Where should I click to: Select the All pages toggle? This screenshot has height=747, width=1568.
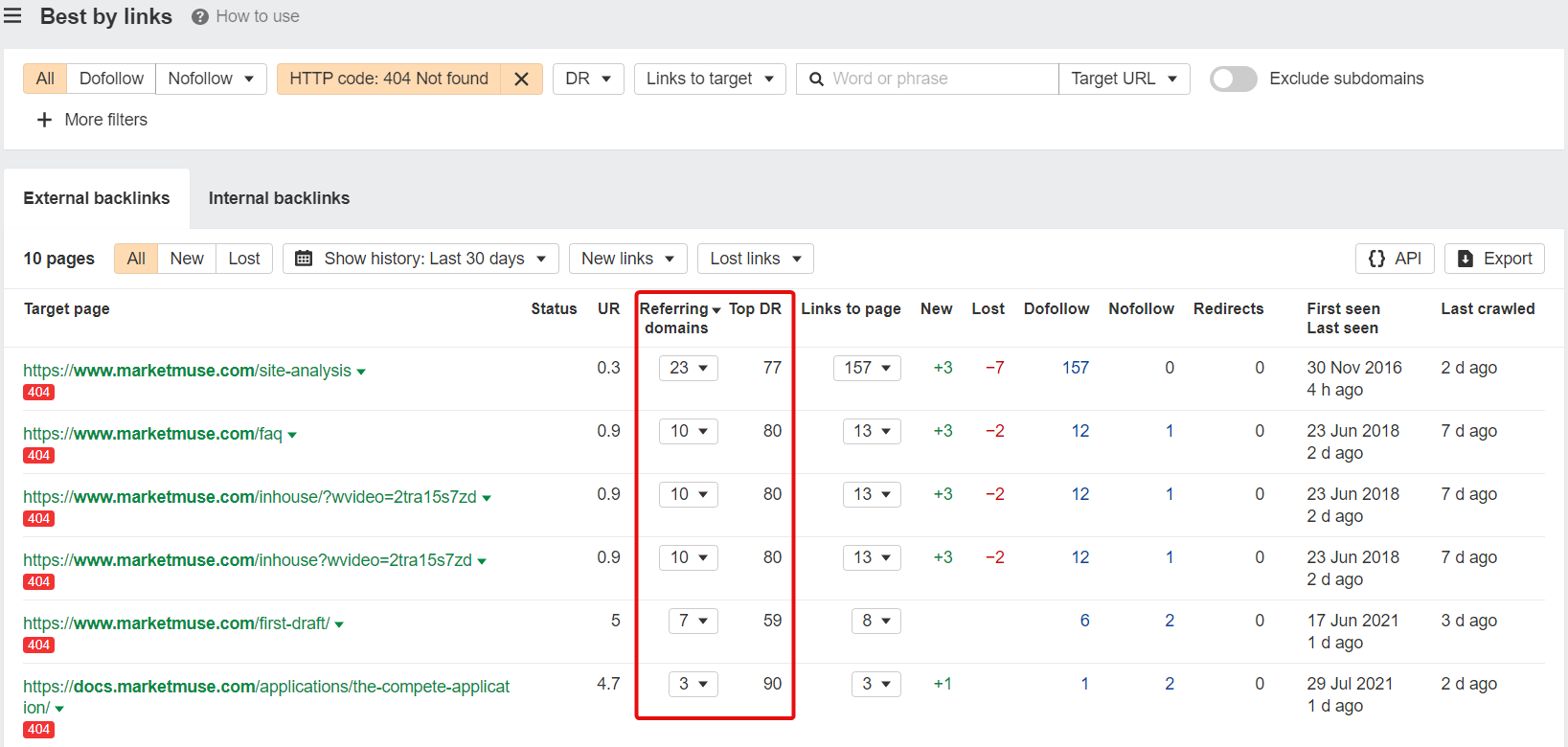[136, 259]
